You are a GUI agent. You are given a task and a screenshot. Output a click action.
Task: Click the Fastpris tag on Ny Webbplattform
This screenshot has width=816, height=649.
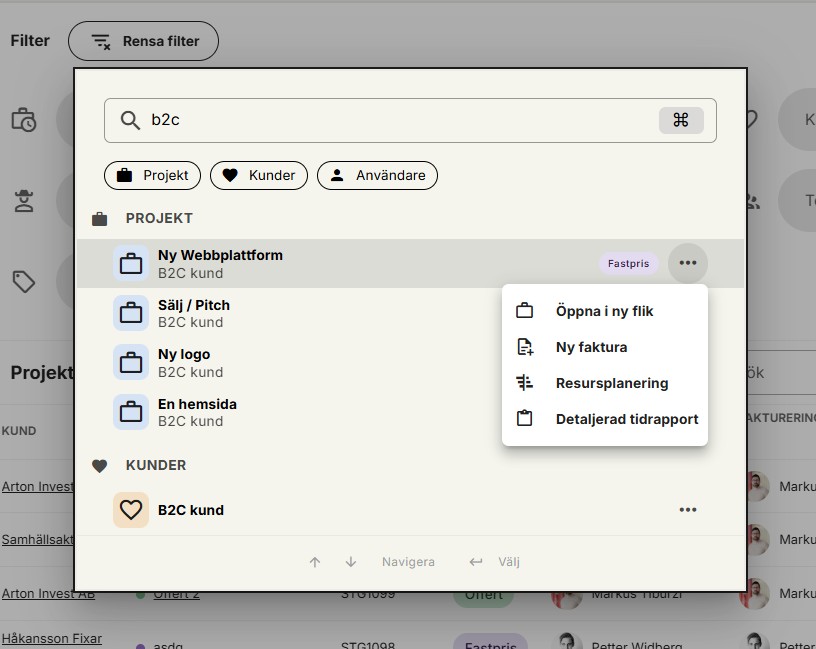pyautogui.click(x=628, y=264)
